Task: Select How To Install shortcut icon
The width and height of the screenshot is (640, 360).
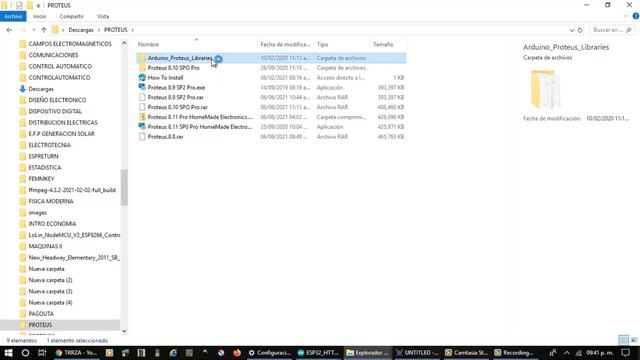Action: 142,78
